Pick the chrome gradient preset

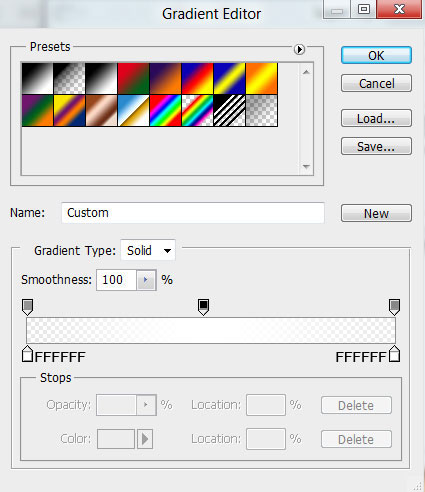(133, 110)
